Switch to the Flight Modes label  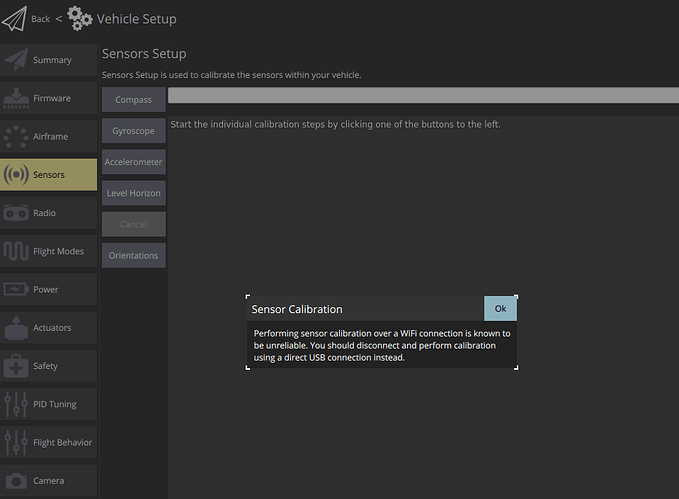(58, 251)
